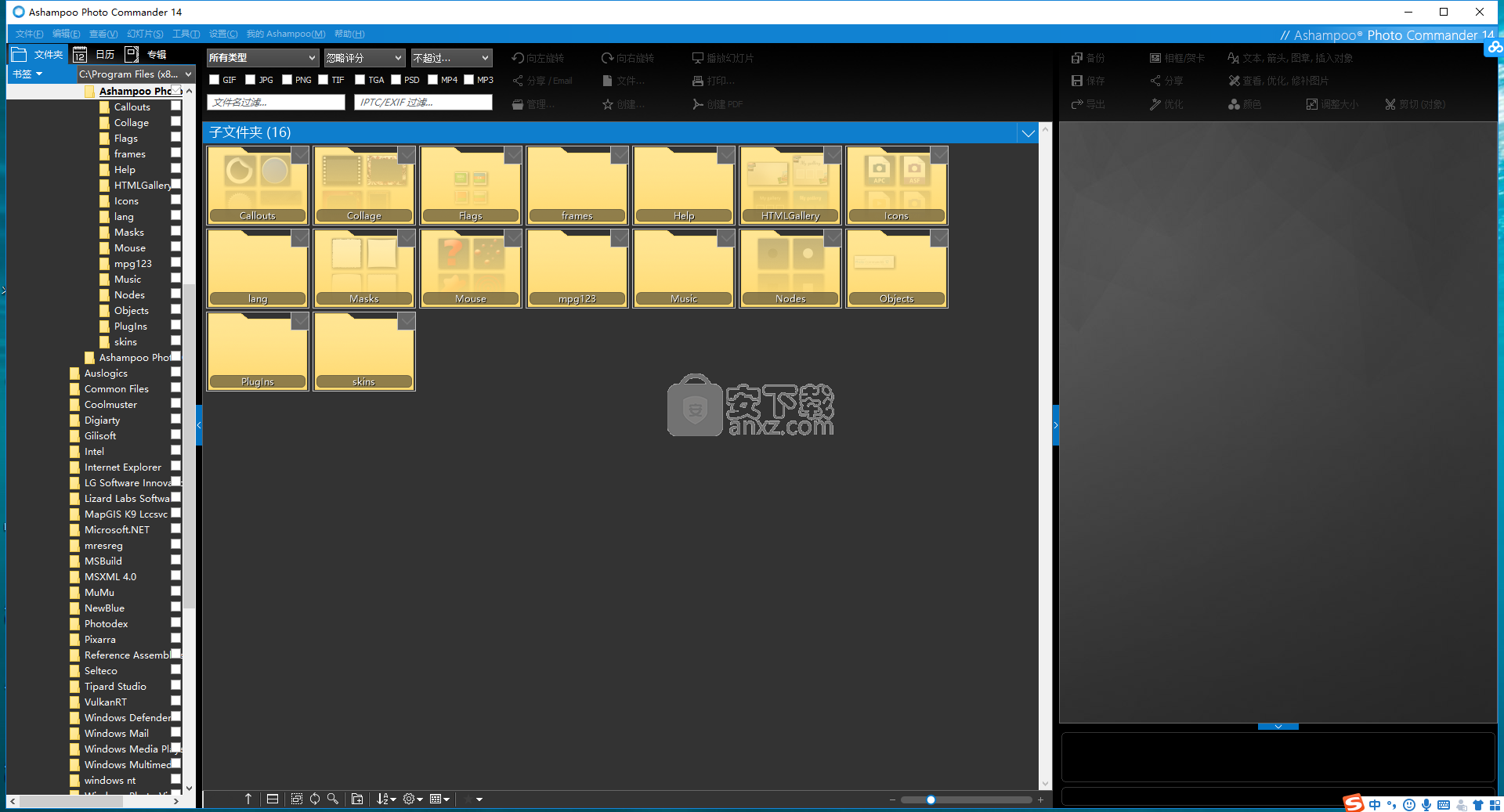The width and height of the screenshot is (1504, 812).
Task: Open the 查看(V) menu
Action: (103, 34)
